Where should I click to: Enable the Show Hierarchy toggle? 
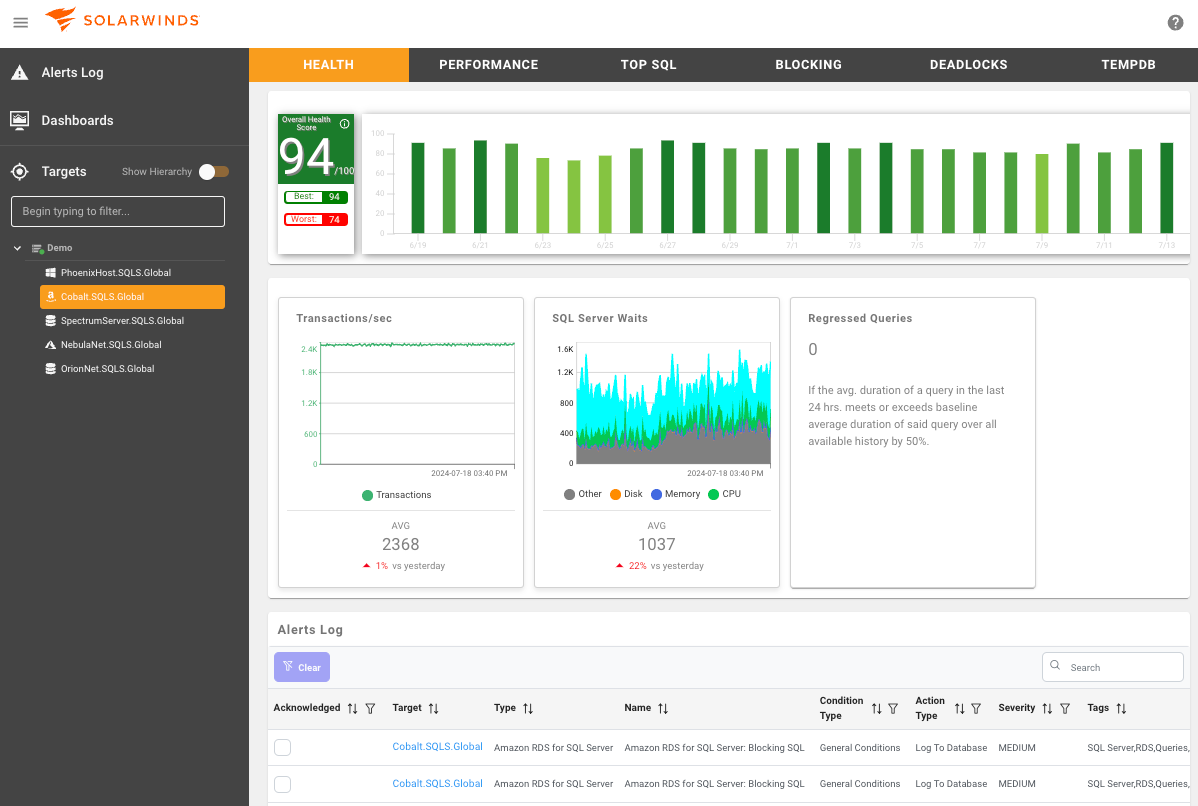(x=214, y=171)
